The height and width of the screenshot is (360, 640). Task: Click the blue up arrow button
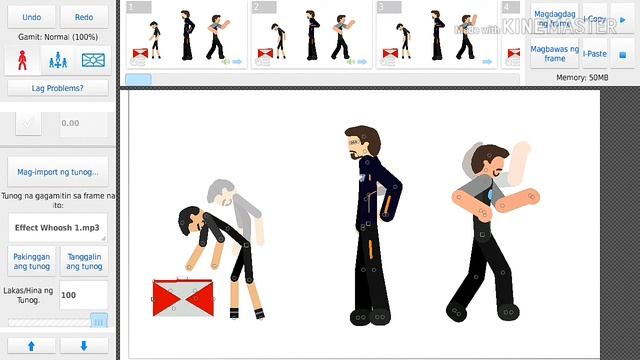coord(31,346)
